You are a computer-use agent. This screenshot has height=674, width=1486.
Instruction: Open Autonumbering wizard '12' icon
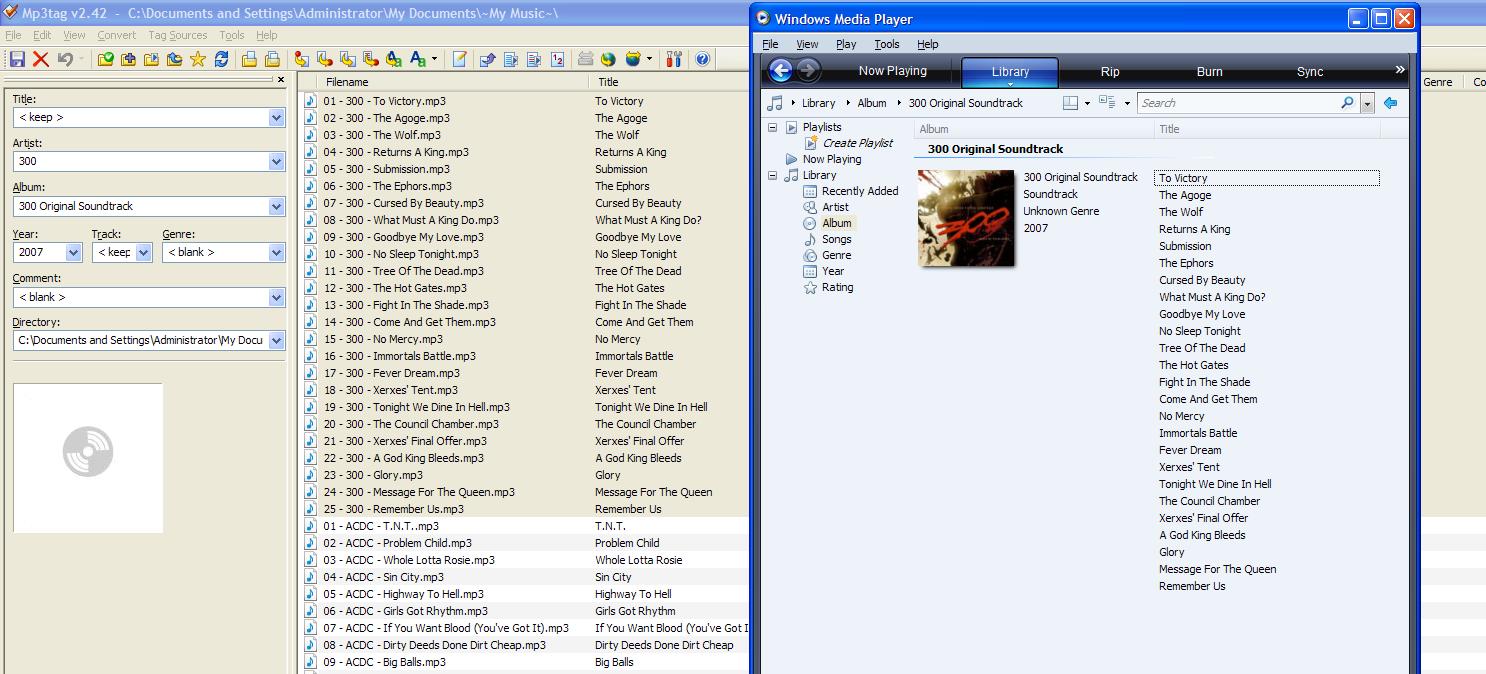pyautogui.click(x=557, y=59)
